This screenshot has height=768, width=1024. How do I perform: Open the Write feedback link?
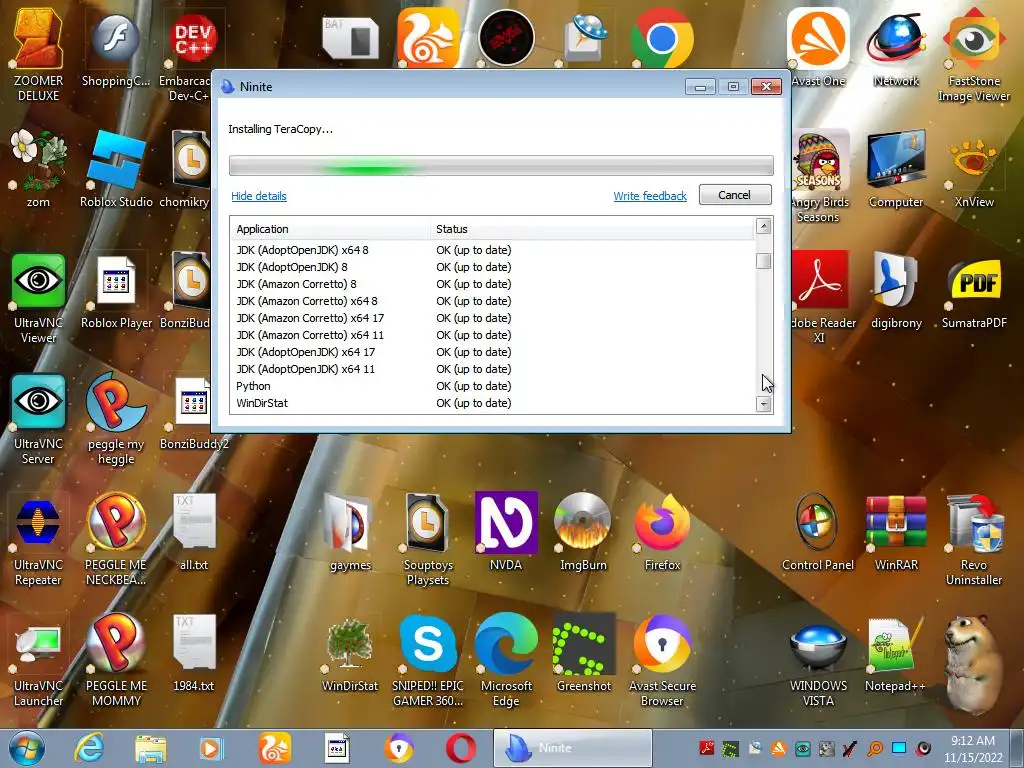(x=650, y=196)
